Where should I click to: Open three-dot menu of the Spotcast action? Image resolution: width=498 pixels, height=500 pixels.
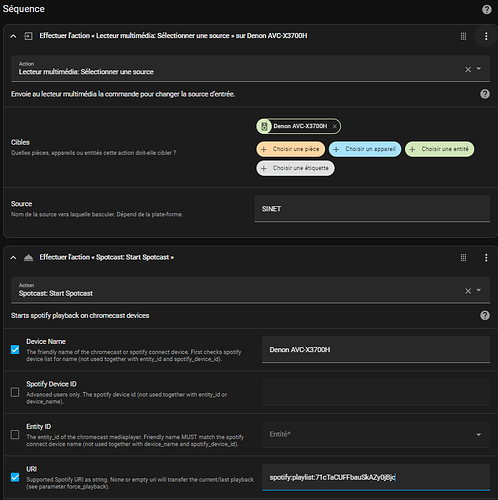point(486,257)
